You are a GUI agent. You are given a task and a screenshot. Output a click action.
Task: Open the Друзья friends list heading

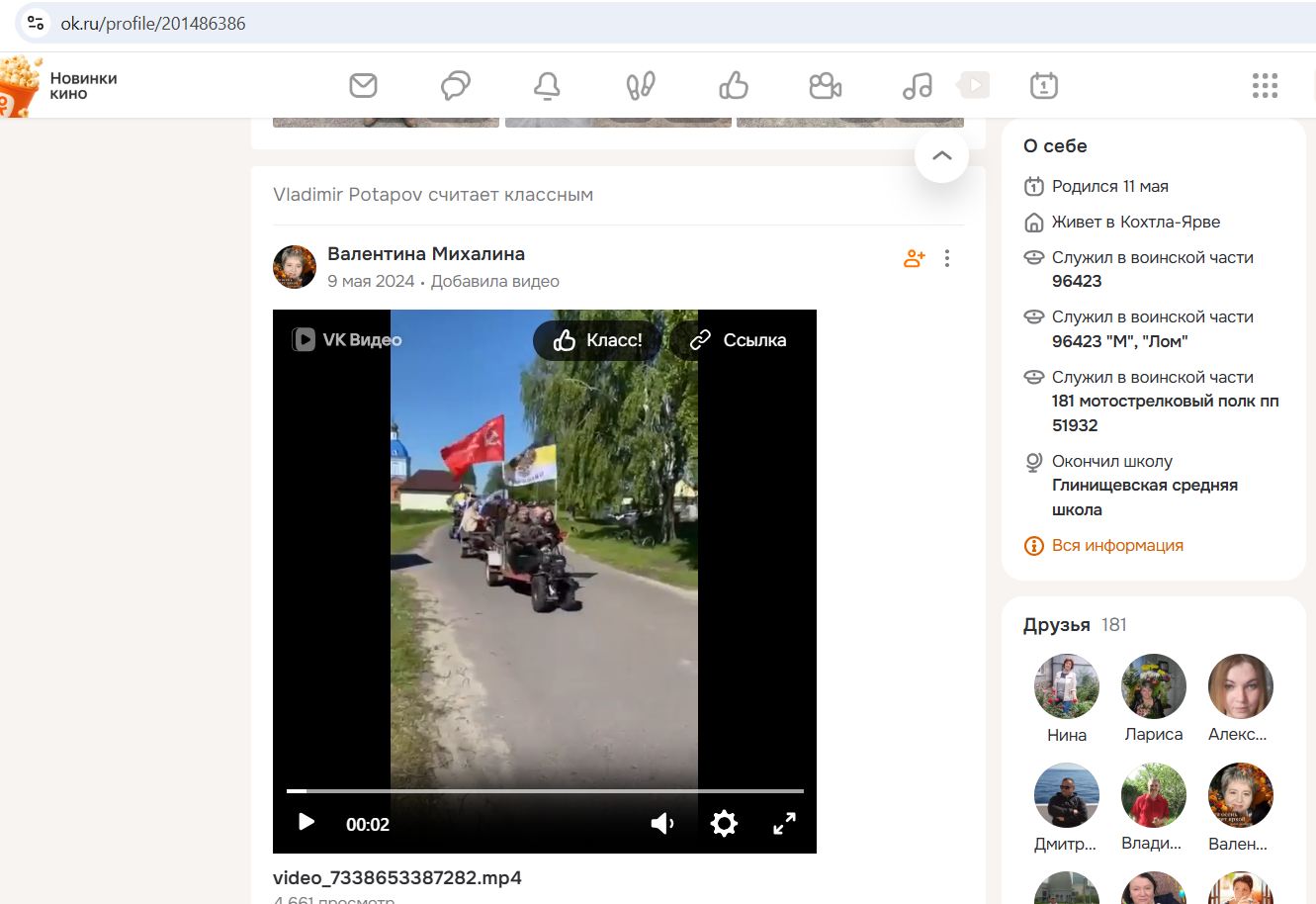tap(1057, 625)
